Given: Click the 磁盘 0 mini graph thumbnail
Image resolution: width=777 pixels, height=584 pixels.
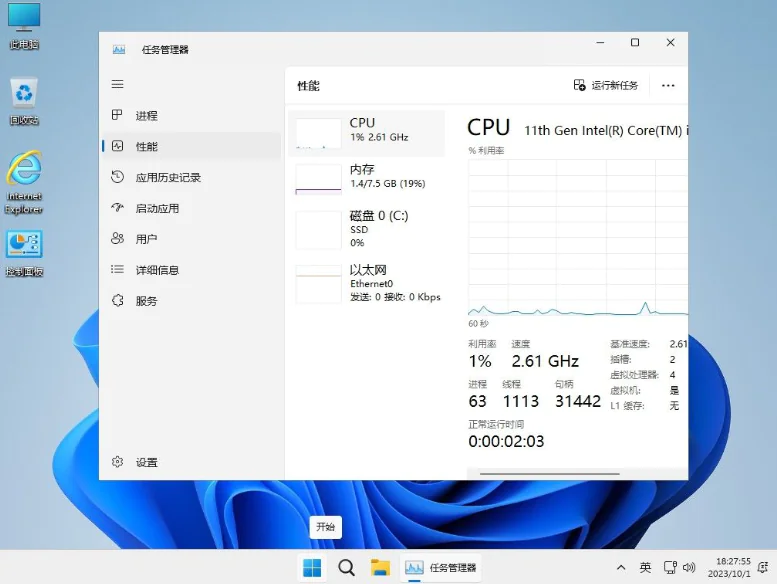Looking at the screenshot, I should [319, 230].
